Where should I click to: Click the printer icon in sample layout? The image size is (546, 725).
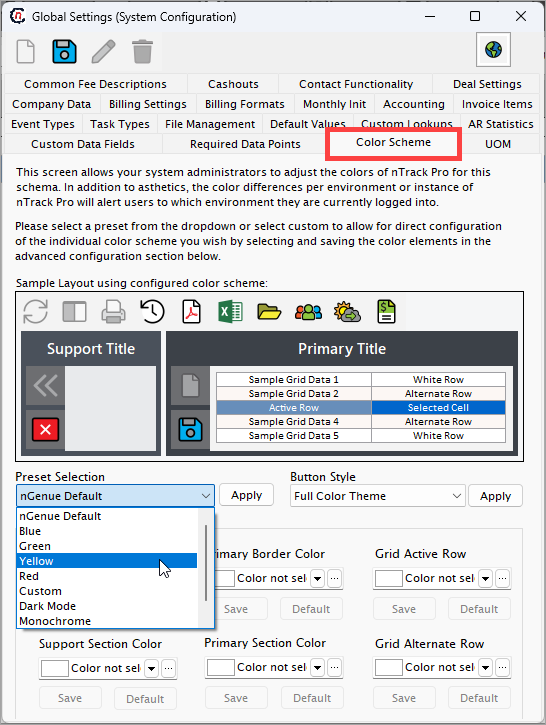click(113, 311)
